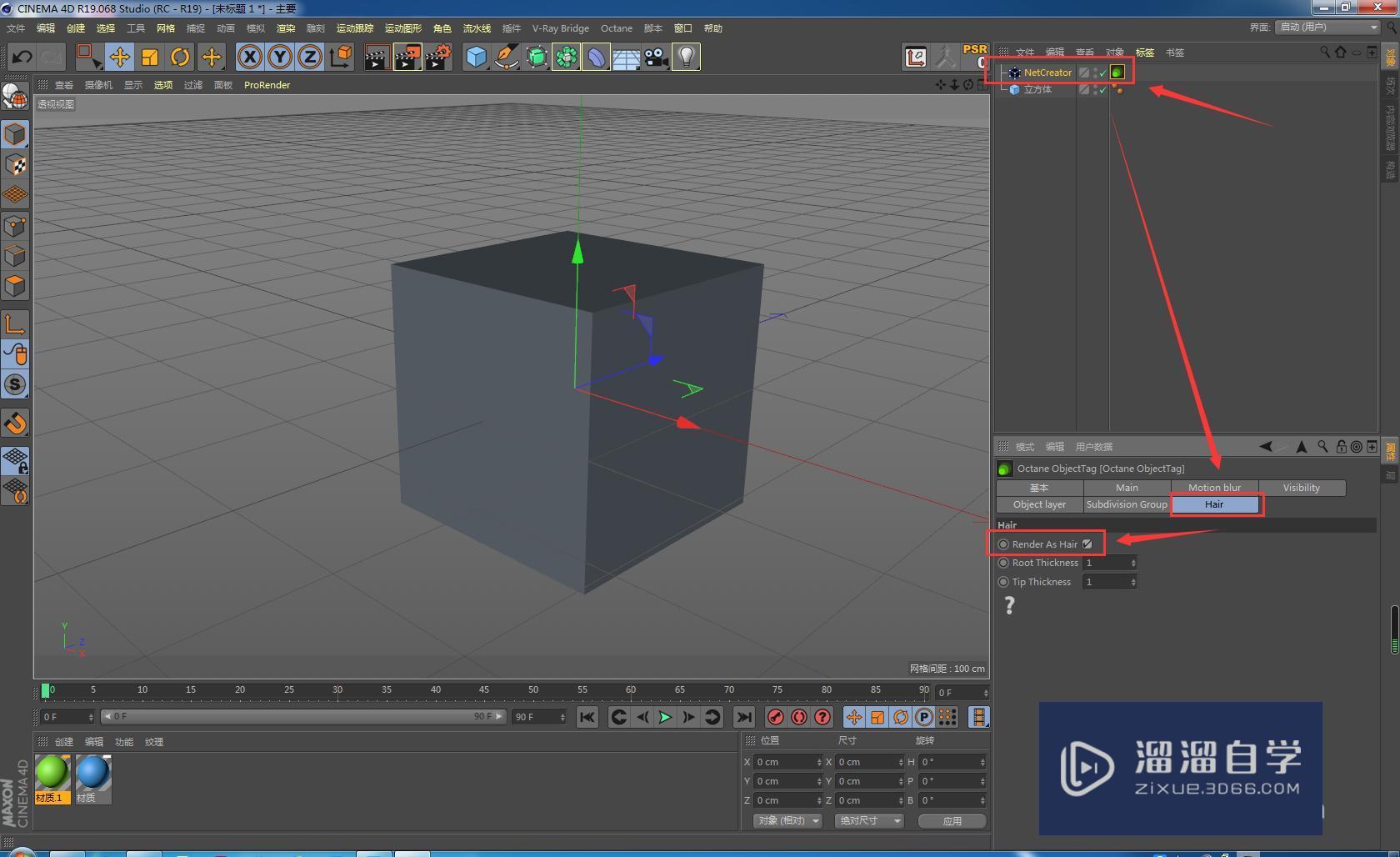This screenshot has width=1400, height=857.
Task: Click the Render View clapperboard icon
Action: point(377,57)
